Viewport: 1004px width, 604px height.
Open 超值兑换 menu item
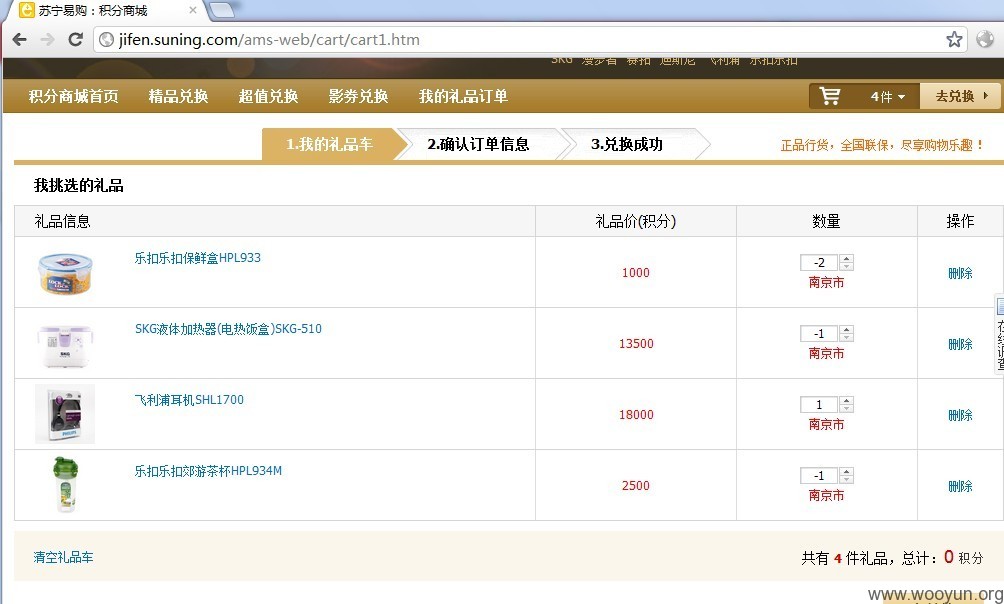[x=268, y=96]
